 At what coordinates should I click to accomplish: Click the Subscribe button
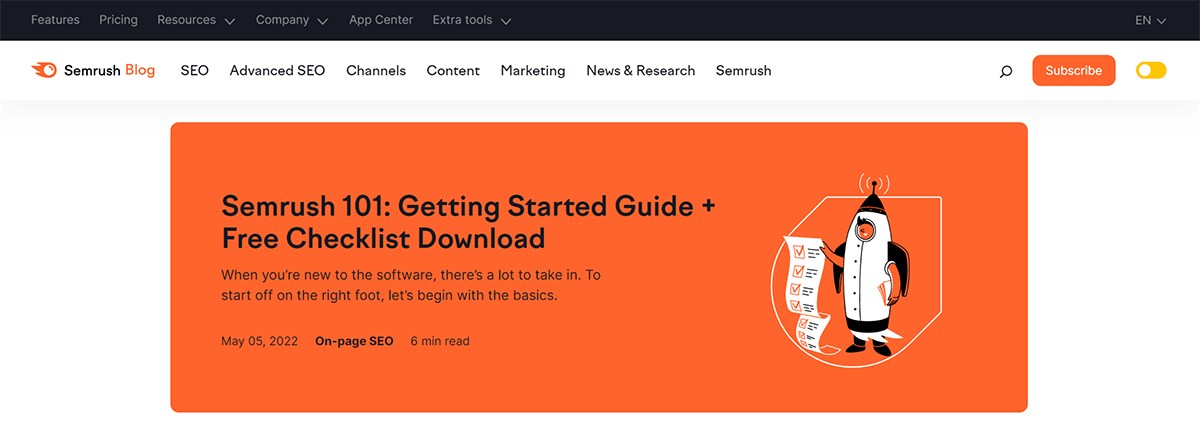(x=1074, y=71)
